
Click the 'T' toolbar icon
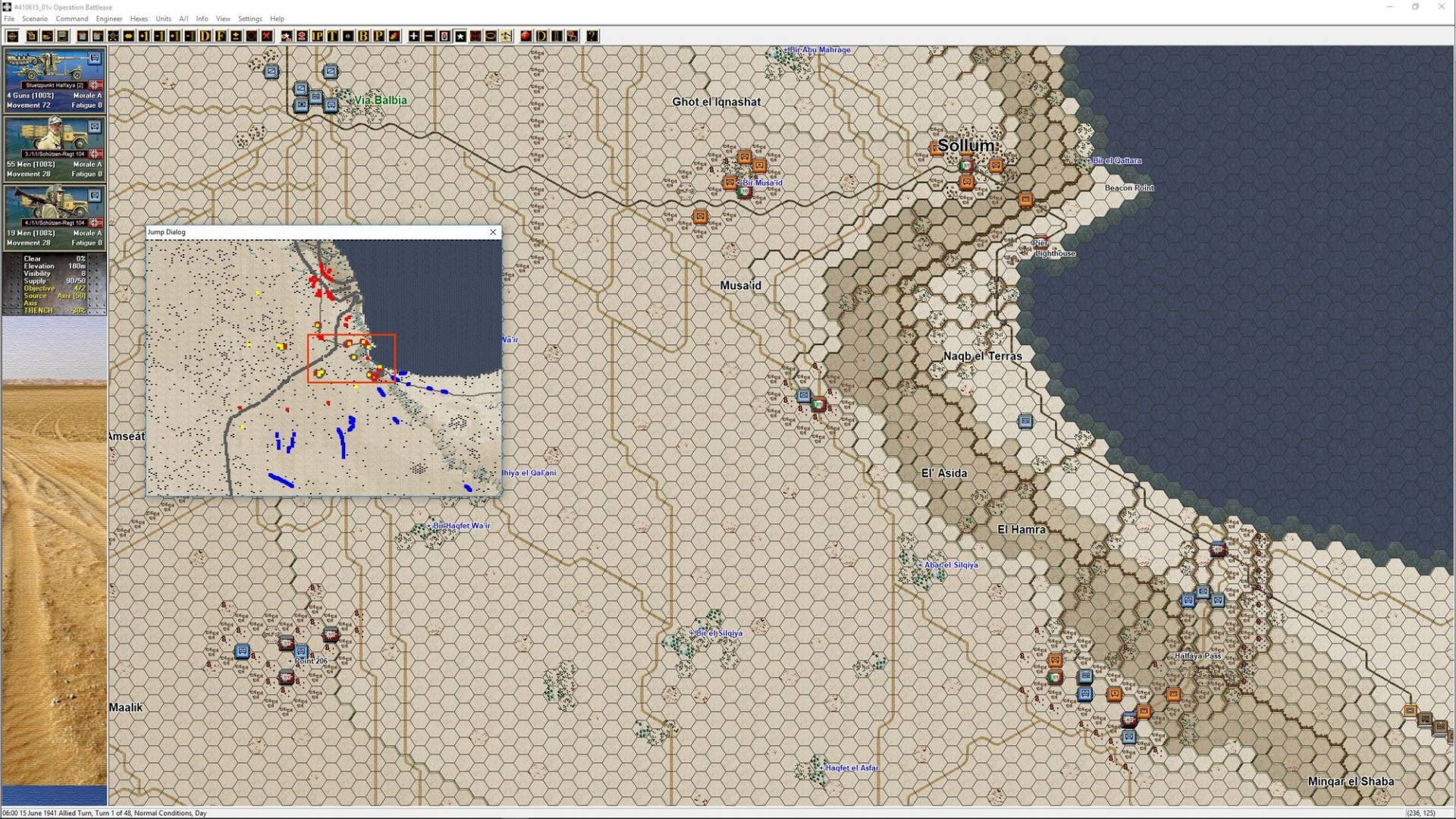pyautogui.click(x=332, y=36)
